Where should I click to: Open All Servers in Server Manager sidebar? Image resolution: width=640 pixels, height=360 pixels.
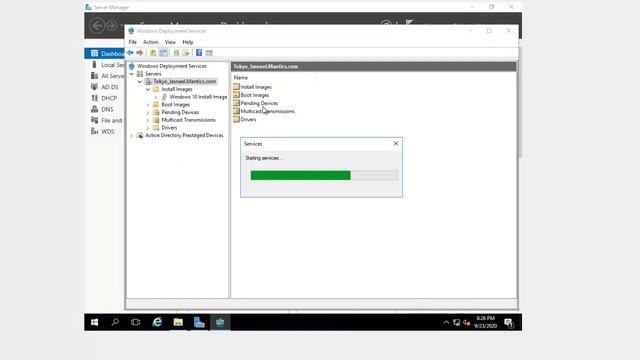coord(107,76)
